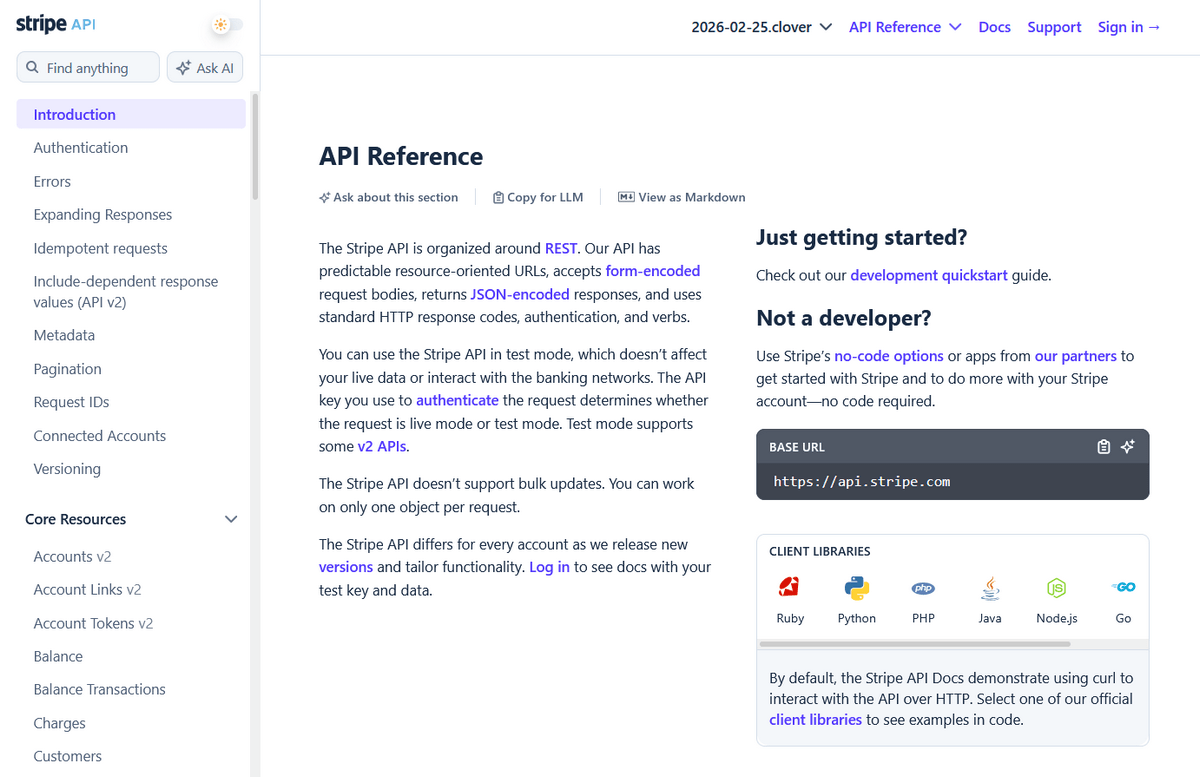
Task: Open Connected Accounts in the sidebar
Action: click(100, 436)
